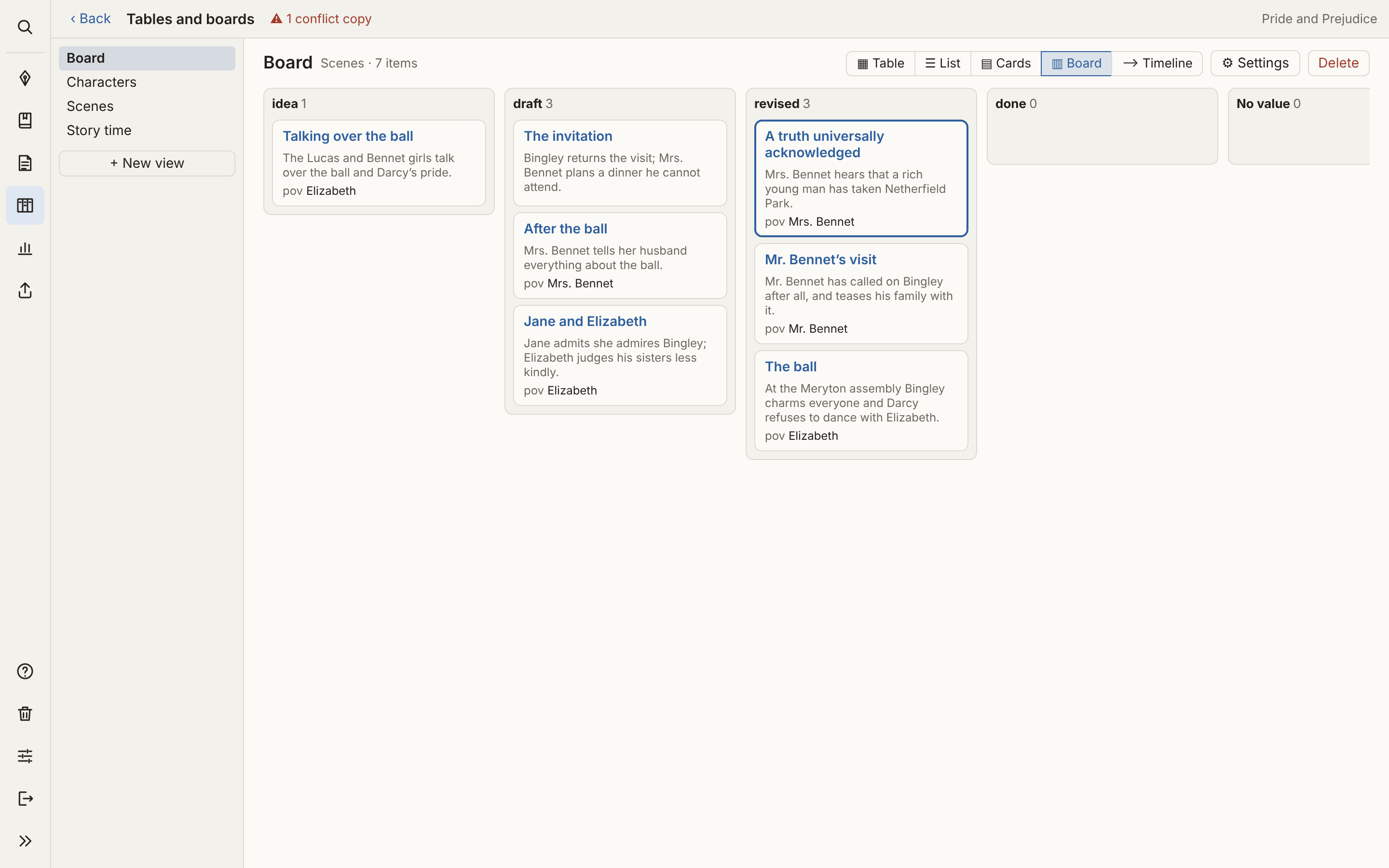Screen dimensions: 1389x868
Task: Select the Board view in sidebar list
Action: tap(147, 58)
